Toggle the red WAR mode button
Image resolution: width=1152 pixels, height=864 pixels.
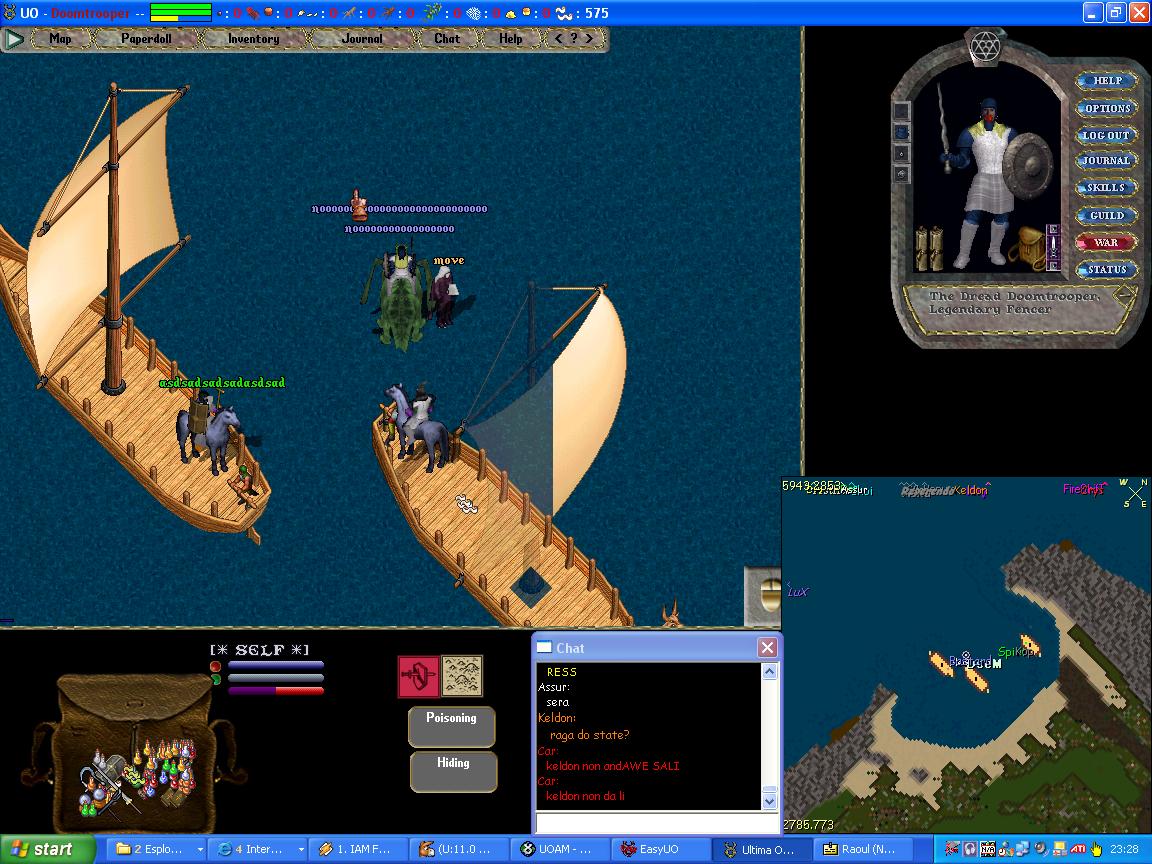coord(1107,242)
